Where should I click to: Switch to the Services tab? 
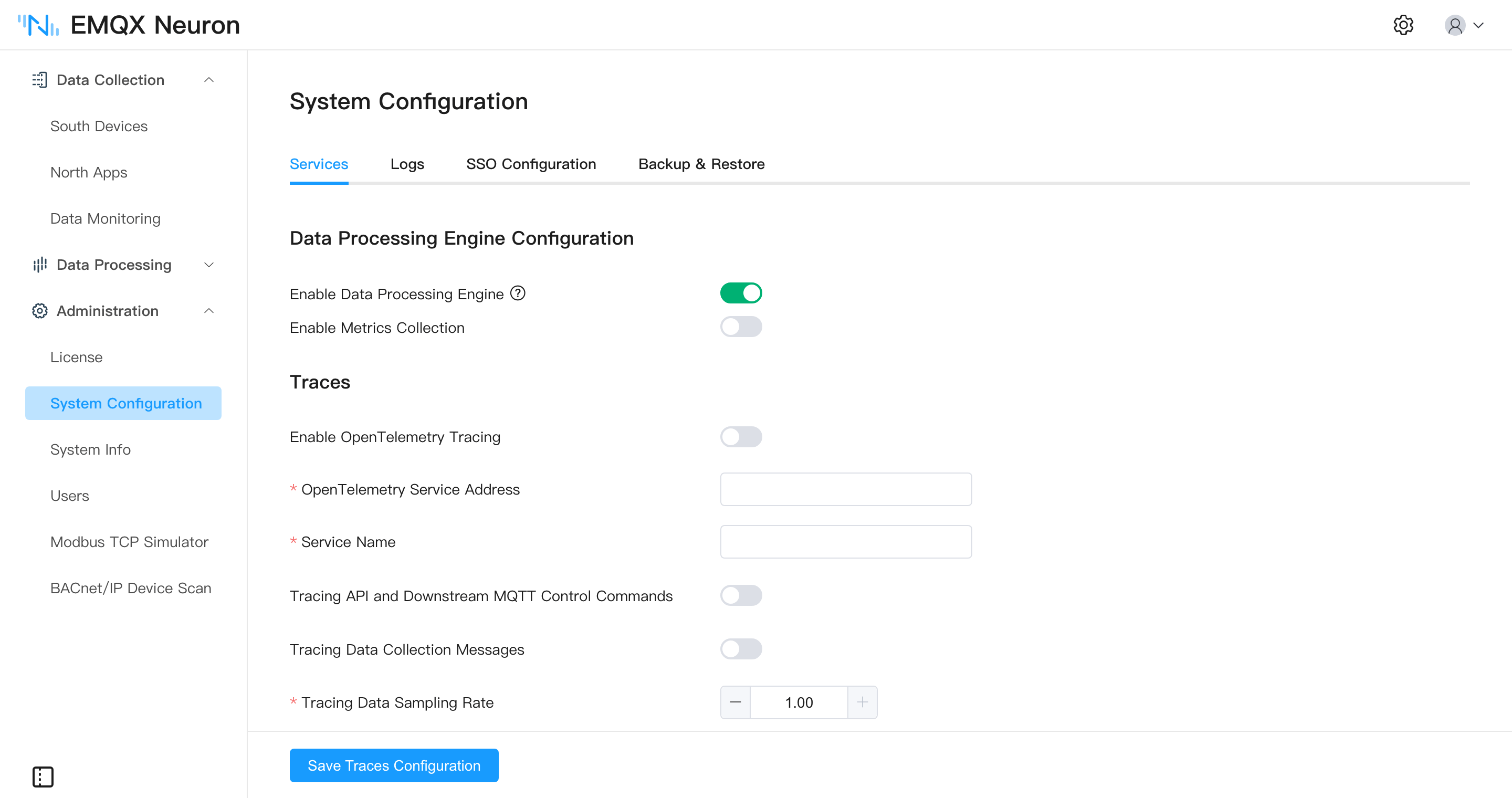pyautogui.click(x=319, y=164)
